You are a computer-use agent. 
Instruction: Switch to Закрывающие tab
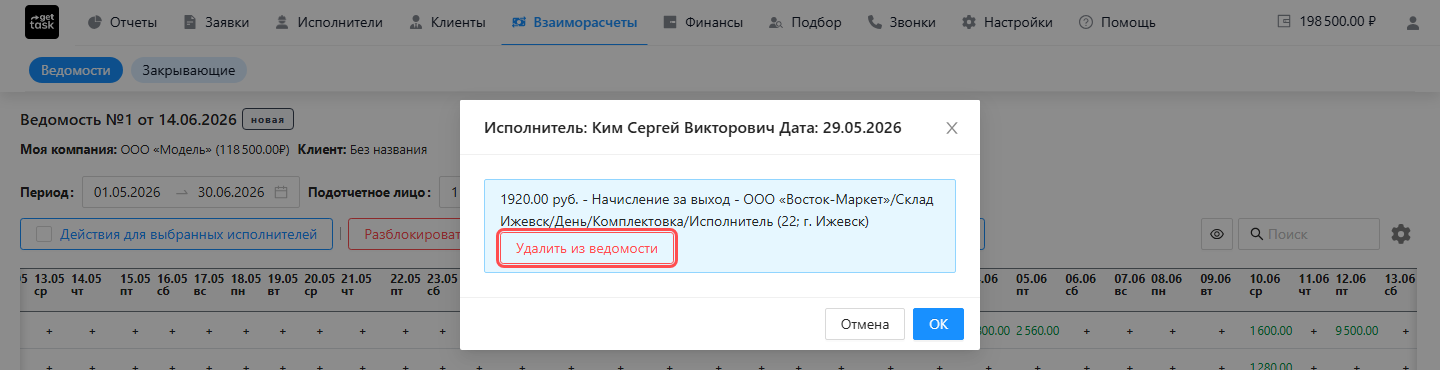tap(189, 71)
